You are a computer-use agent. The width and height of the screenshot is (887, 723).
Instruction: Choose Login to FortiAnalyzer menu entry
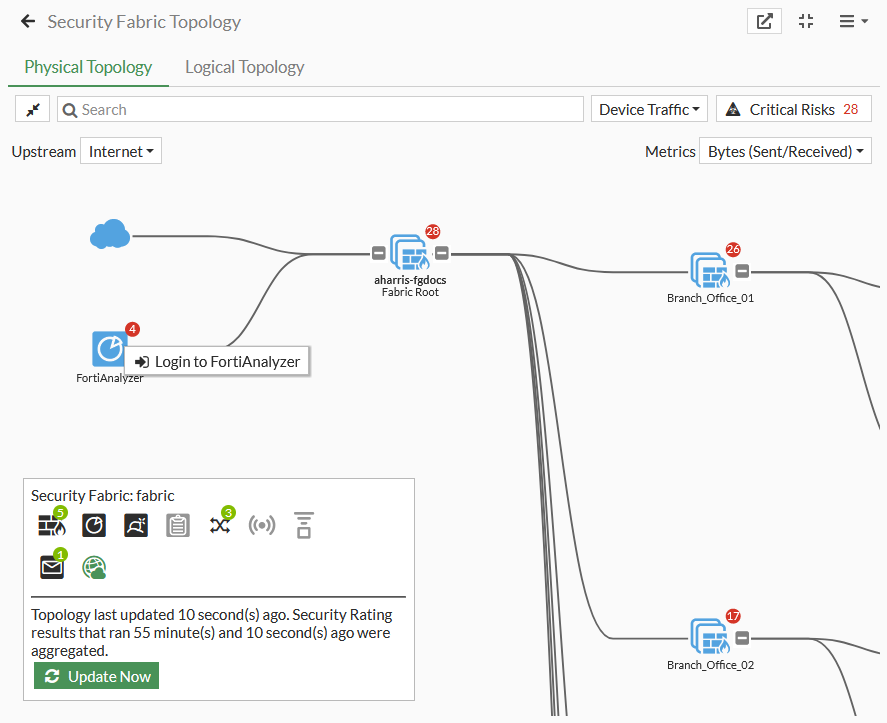217,362
